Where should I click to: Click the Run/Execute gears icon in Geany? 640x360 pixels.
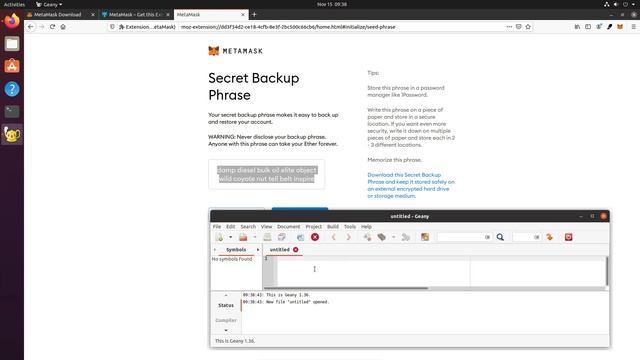click(x=406, y=237)
